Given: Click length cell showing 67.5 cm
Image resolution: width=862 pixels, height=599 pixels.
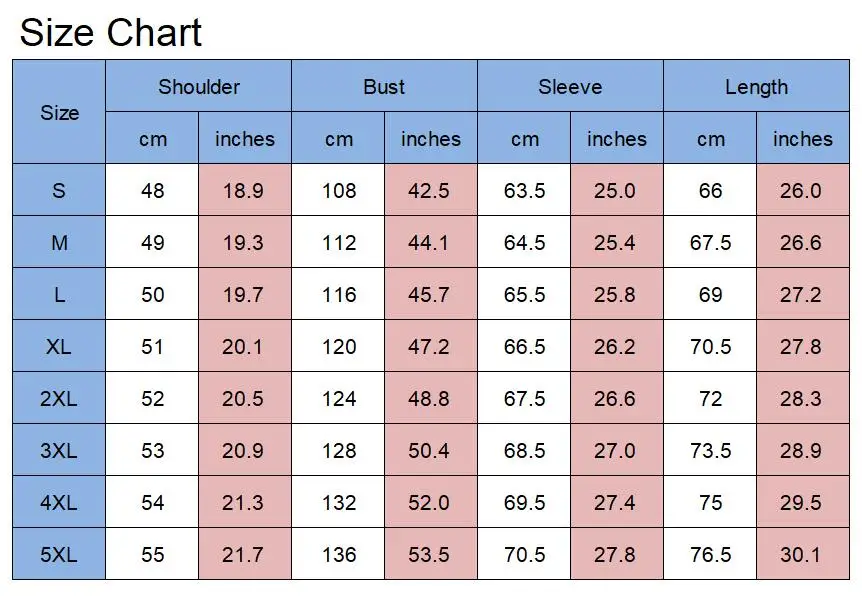Looking at the screenshot, I should coord(710,242).
